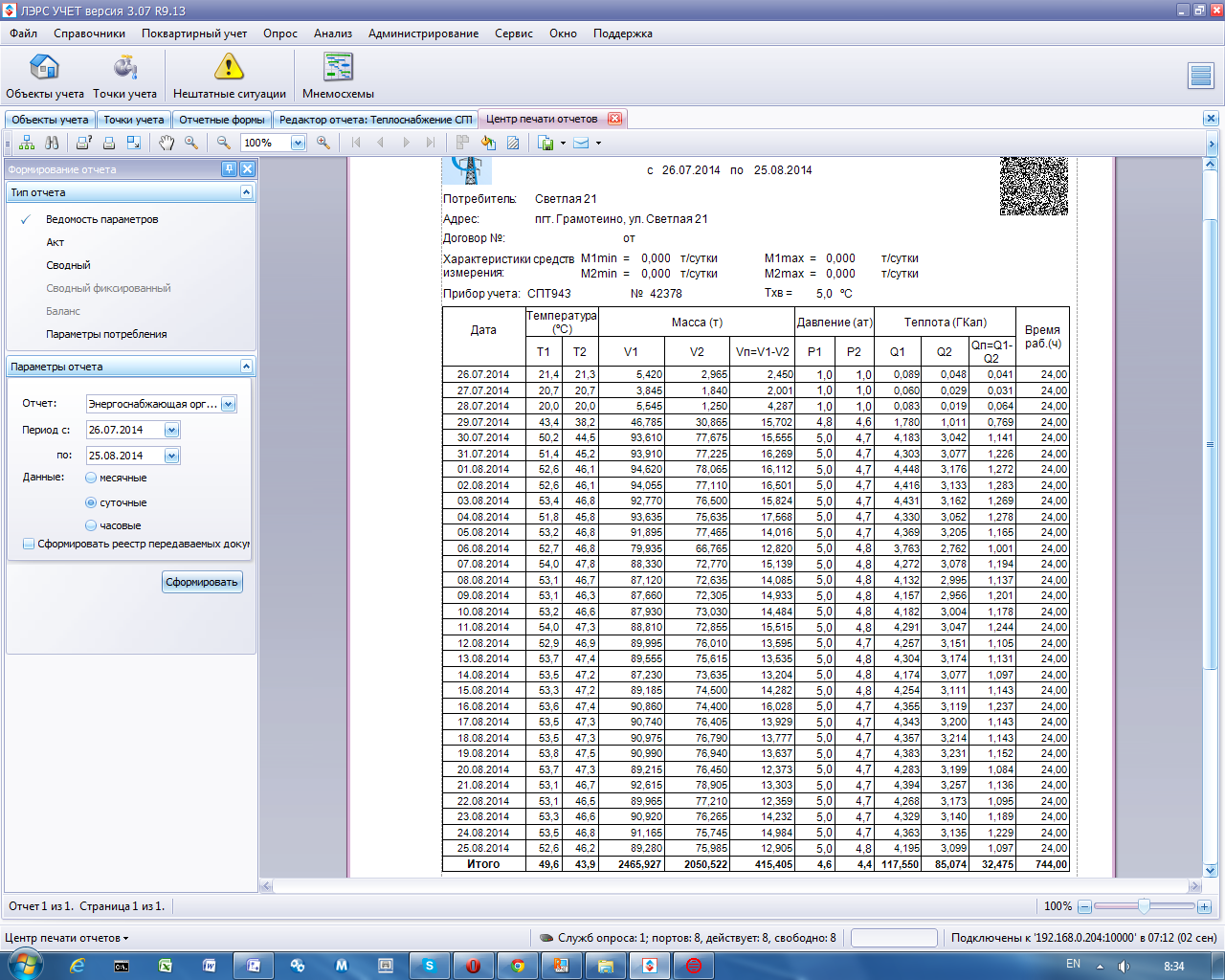Click the zoom in magnifier icon
The height and width of the screenshot is (980, 1225).
[323, 143]
